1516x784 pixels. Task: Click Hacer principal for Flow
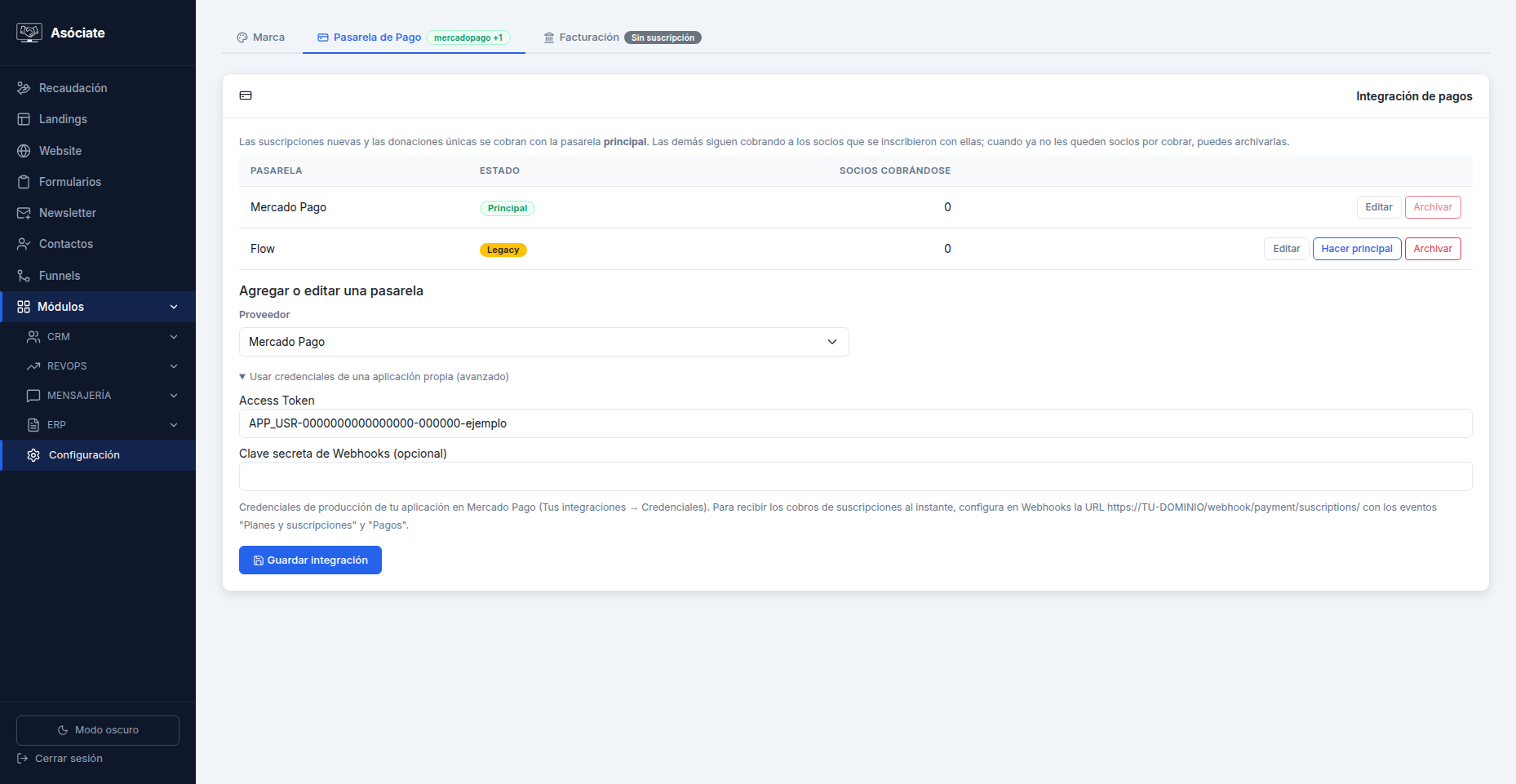[1357, 249]
